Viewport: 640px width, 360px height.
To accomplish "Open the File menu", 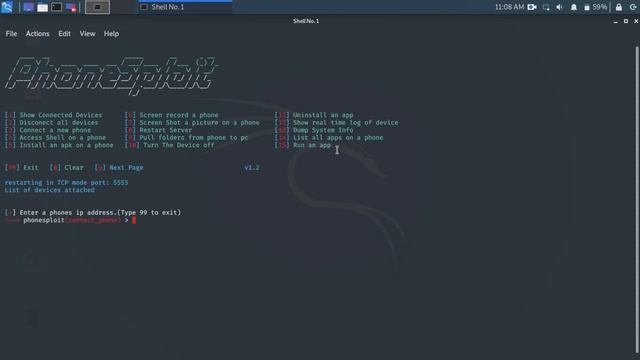I will click(x=11, y=34).
